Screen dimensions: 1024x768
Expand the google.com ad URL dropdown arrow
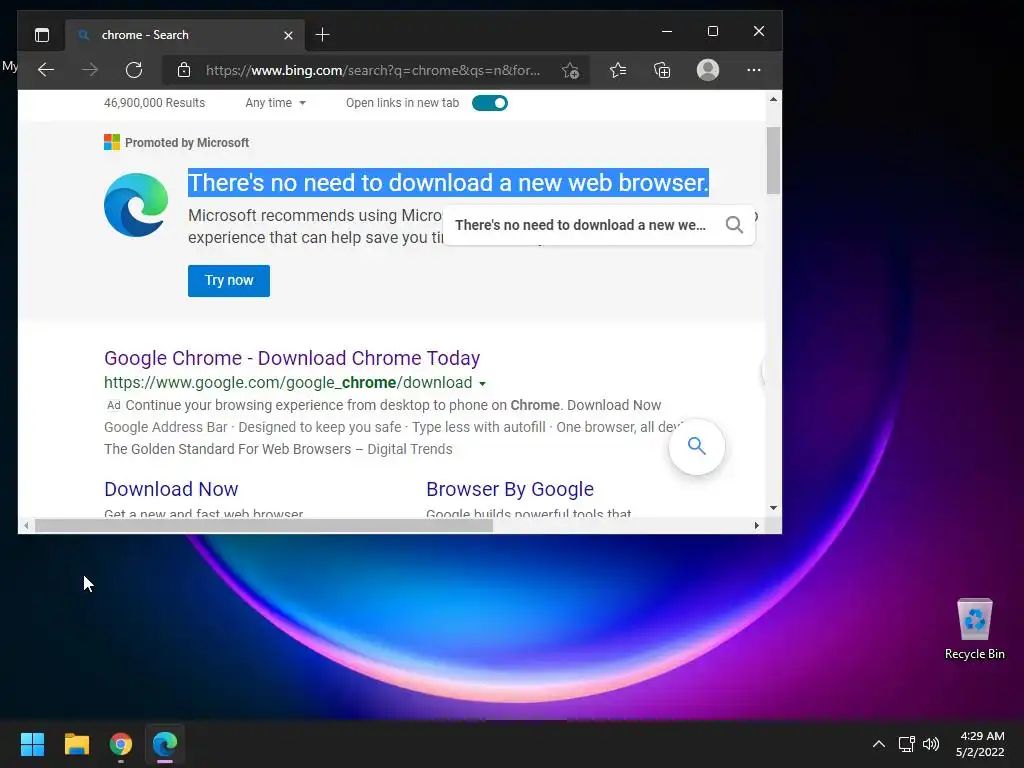(x=482, y=384)
